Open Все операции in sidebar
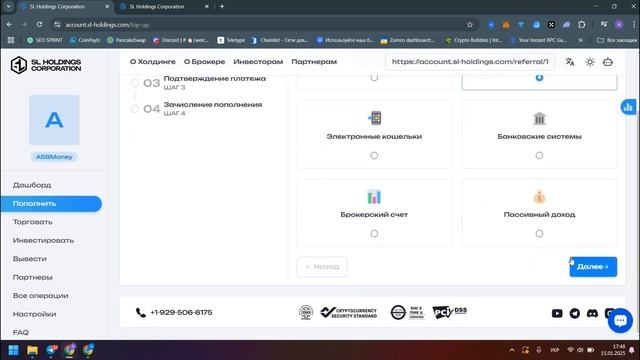The image size is (640, 360). 40,296
